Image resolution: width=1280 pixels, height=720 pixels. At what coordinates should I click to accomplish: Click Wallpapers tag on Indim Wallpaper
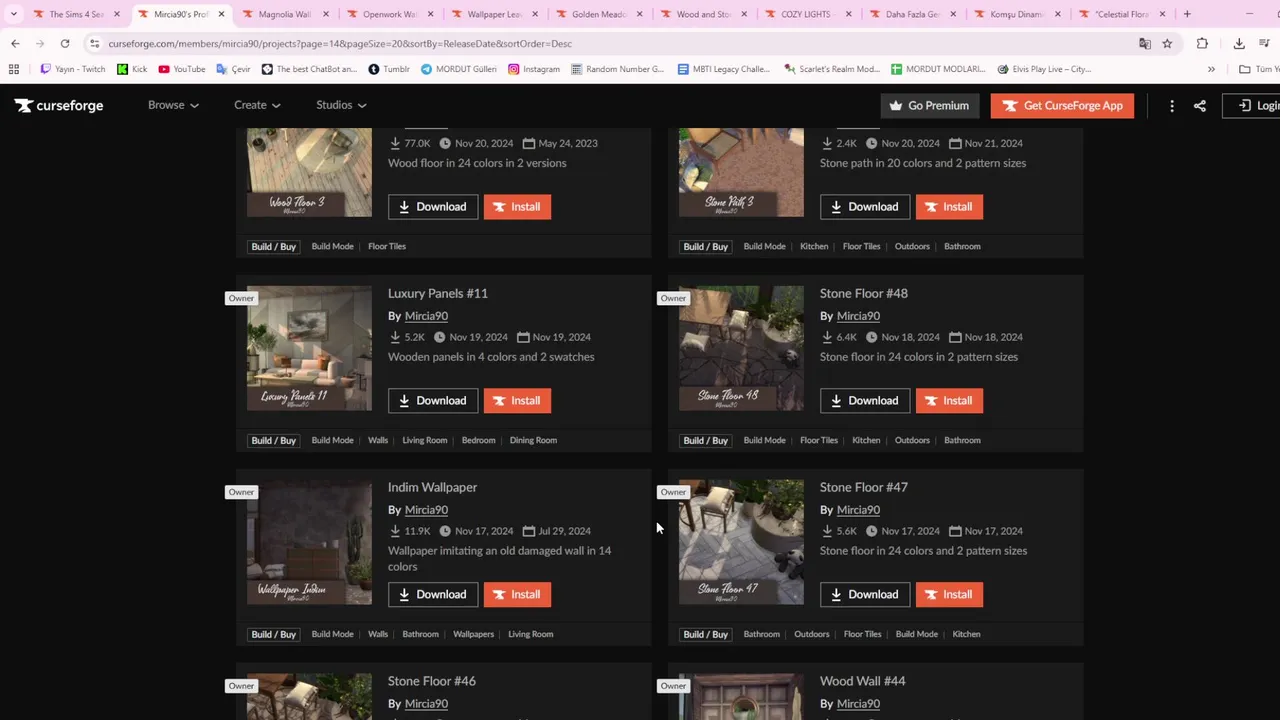tap(473, 634)
